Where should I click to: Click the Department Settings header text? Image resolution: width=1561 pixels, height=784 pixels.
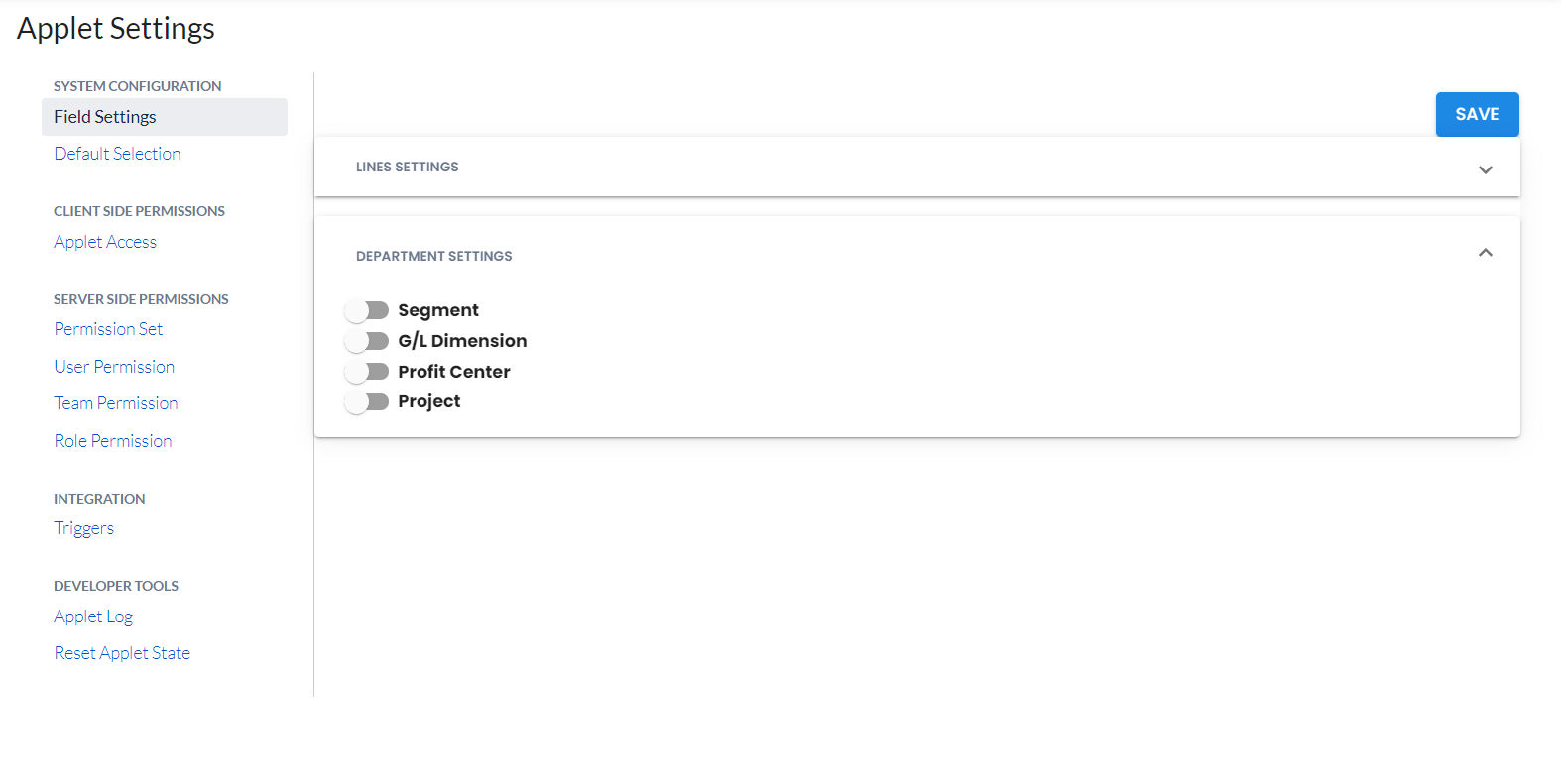click(434, 256)
